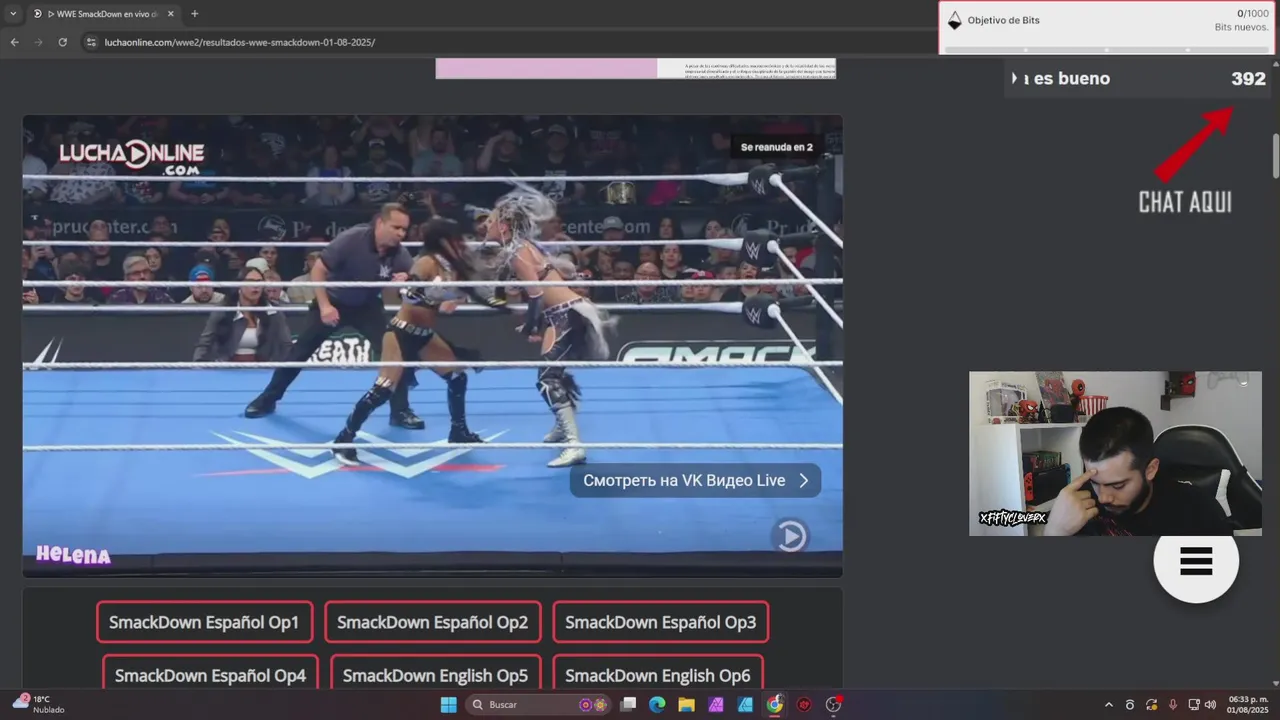The width and height of the screenshot is (1280, 720).
Task: Click the Bits diamond icon in Objetivo de Bits
Action: pyautogui.click(x=954, y=20)
